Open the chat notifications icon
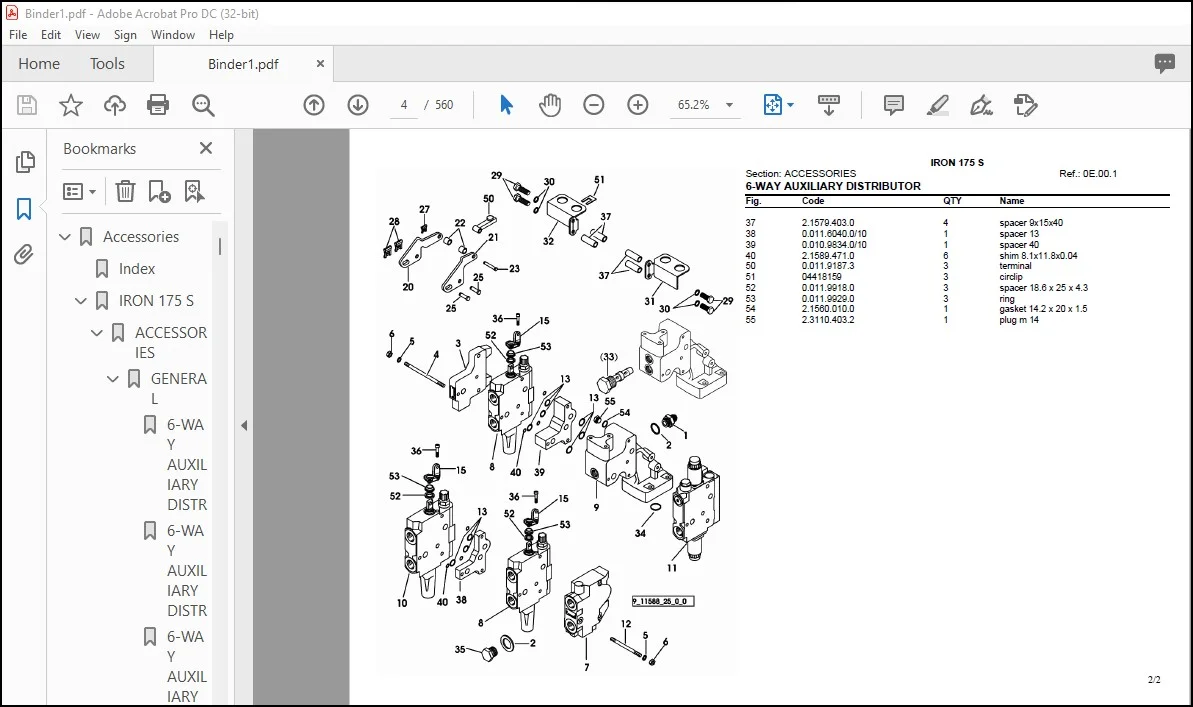Viewport: 1193px width, 707px height. (x=1164, y=63)
